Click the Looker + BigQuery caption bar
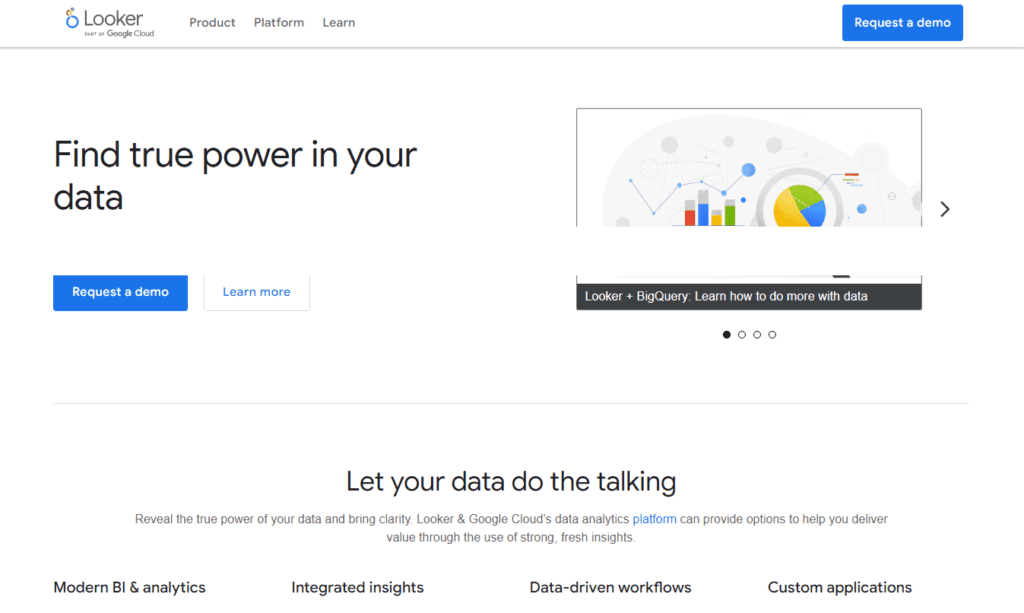1024x613 pixels. click(x=749, y=296)
